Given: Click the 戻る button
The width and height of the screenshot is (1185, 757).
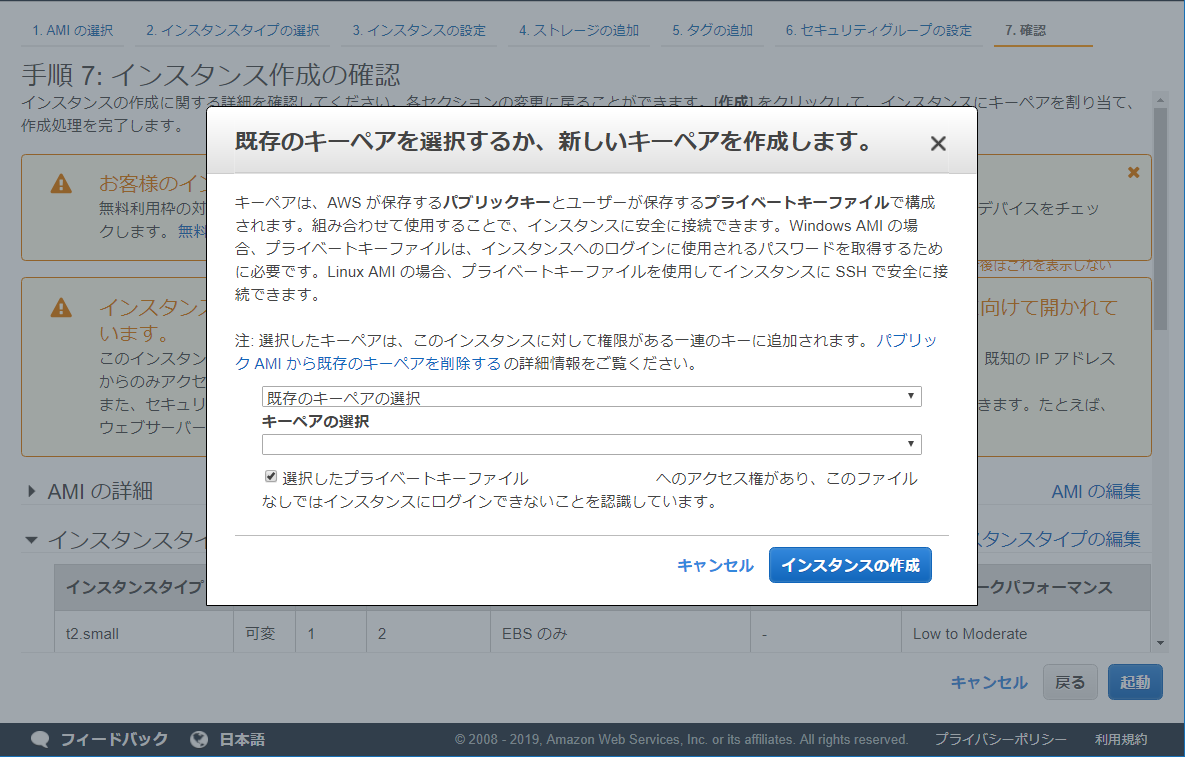Looking at the screenshot, I should (1070, 682).
